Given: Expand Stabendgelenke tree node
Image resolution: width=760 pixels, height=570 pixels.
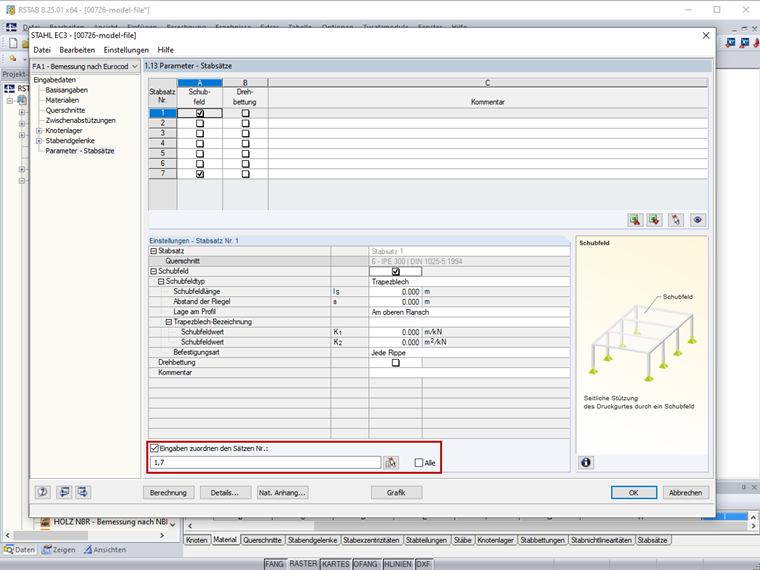Looking at the screenshot, I should [39, 141].
